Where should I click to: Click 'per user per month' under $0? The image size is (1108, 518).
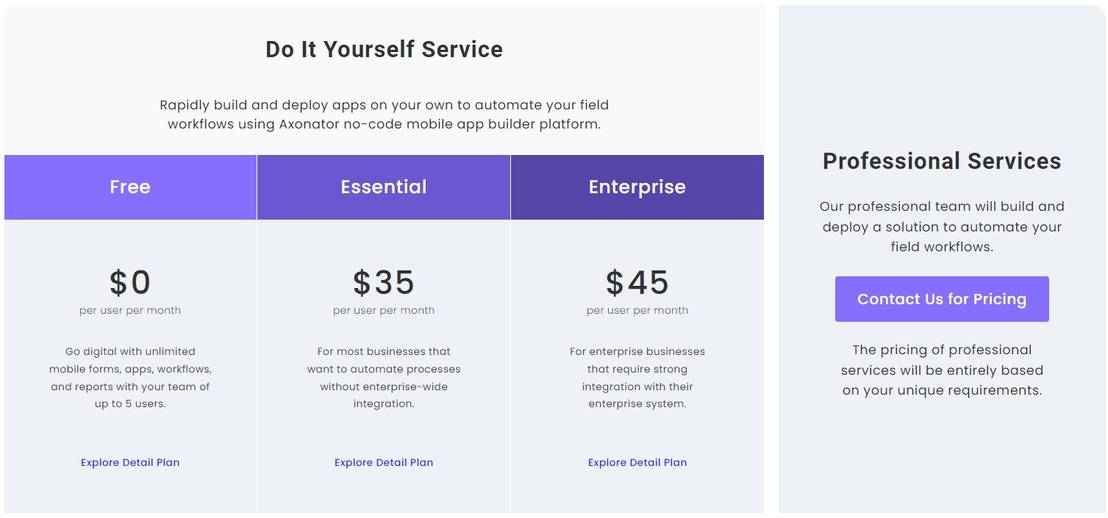click(x=130, y=311)
